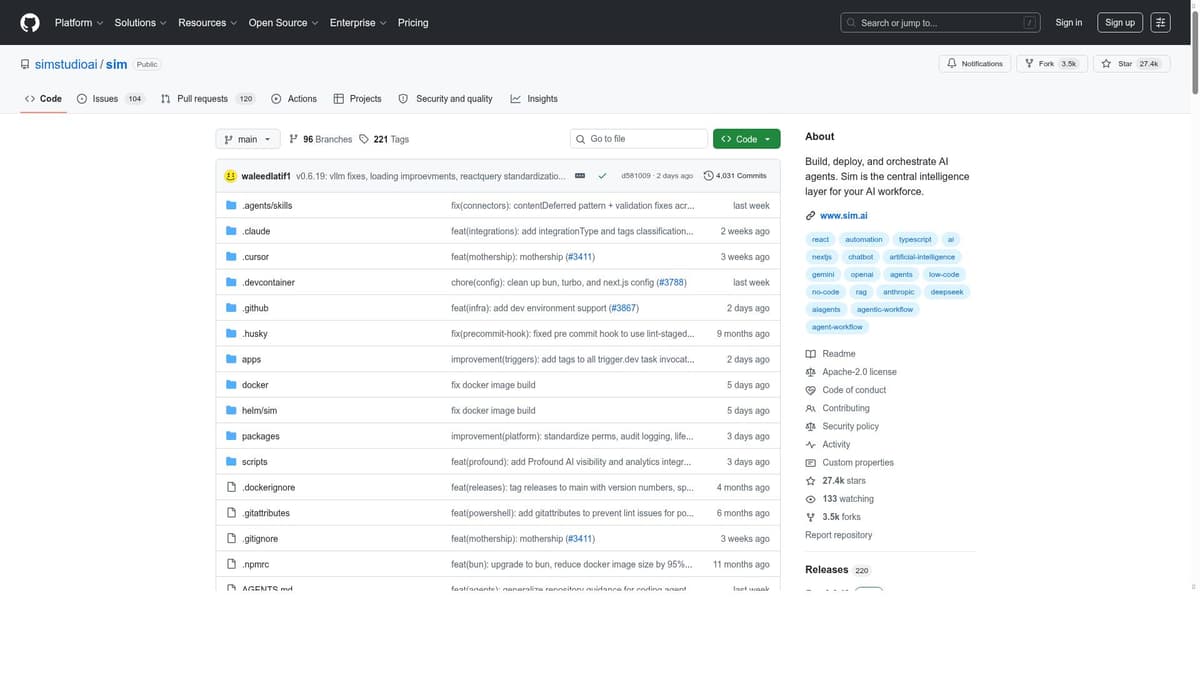Screen dimensions: 1200x675
Task: Open the www.sim.ai website link
Action: (x=843, y=215)
